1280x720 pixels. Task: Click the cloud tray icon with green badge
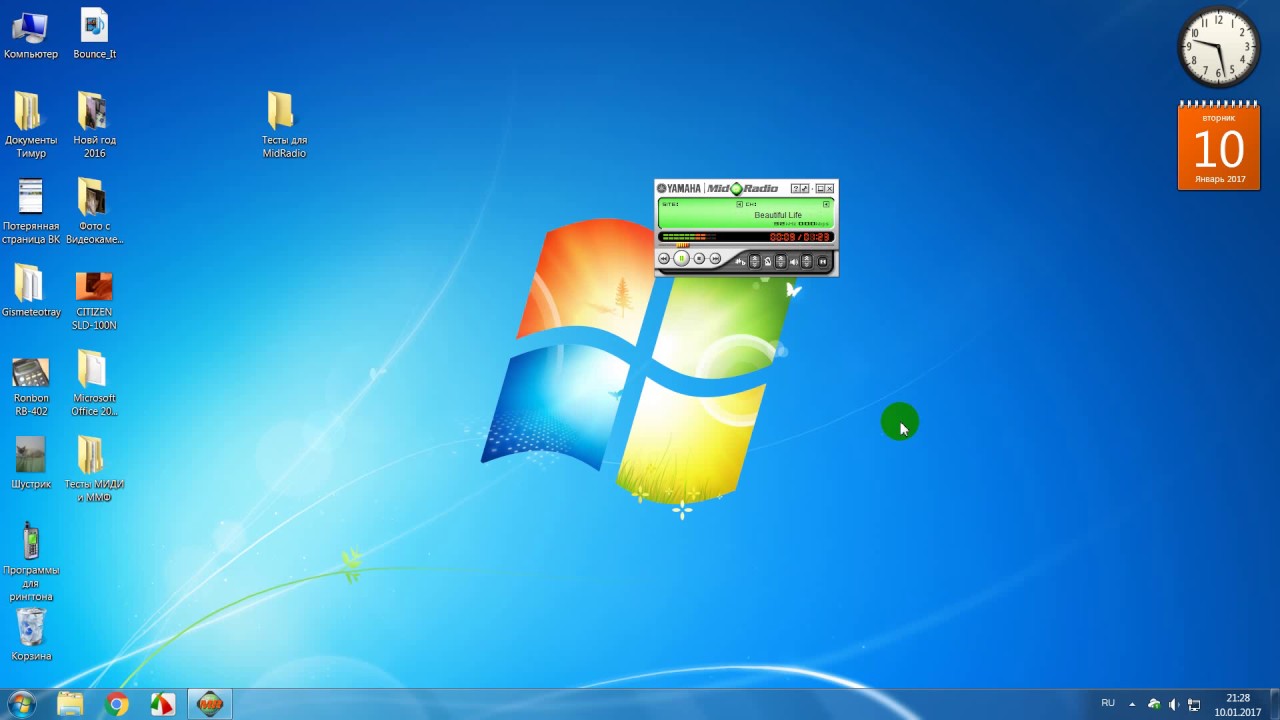[1154, 704]
